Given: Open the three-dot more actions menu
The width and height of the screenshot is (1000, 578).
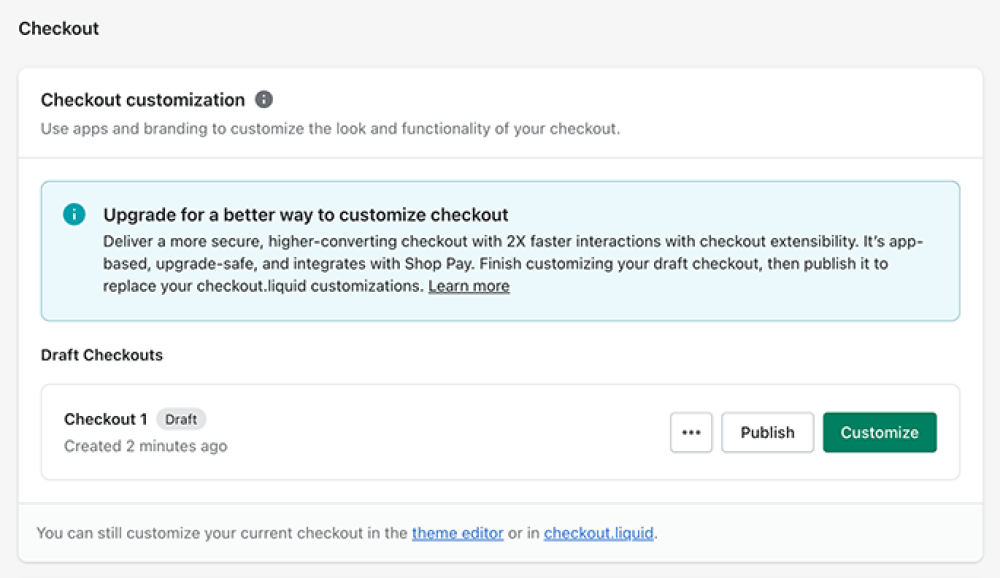Looking at the screenshot, I should click(691, 433).
